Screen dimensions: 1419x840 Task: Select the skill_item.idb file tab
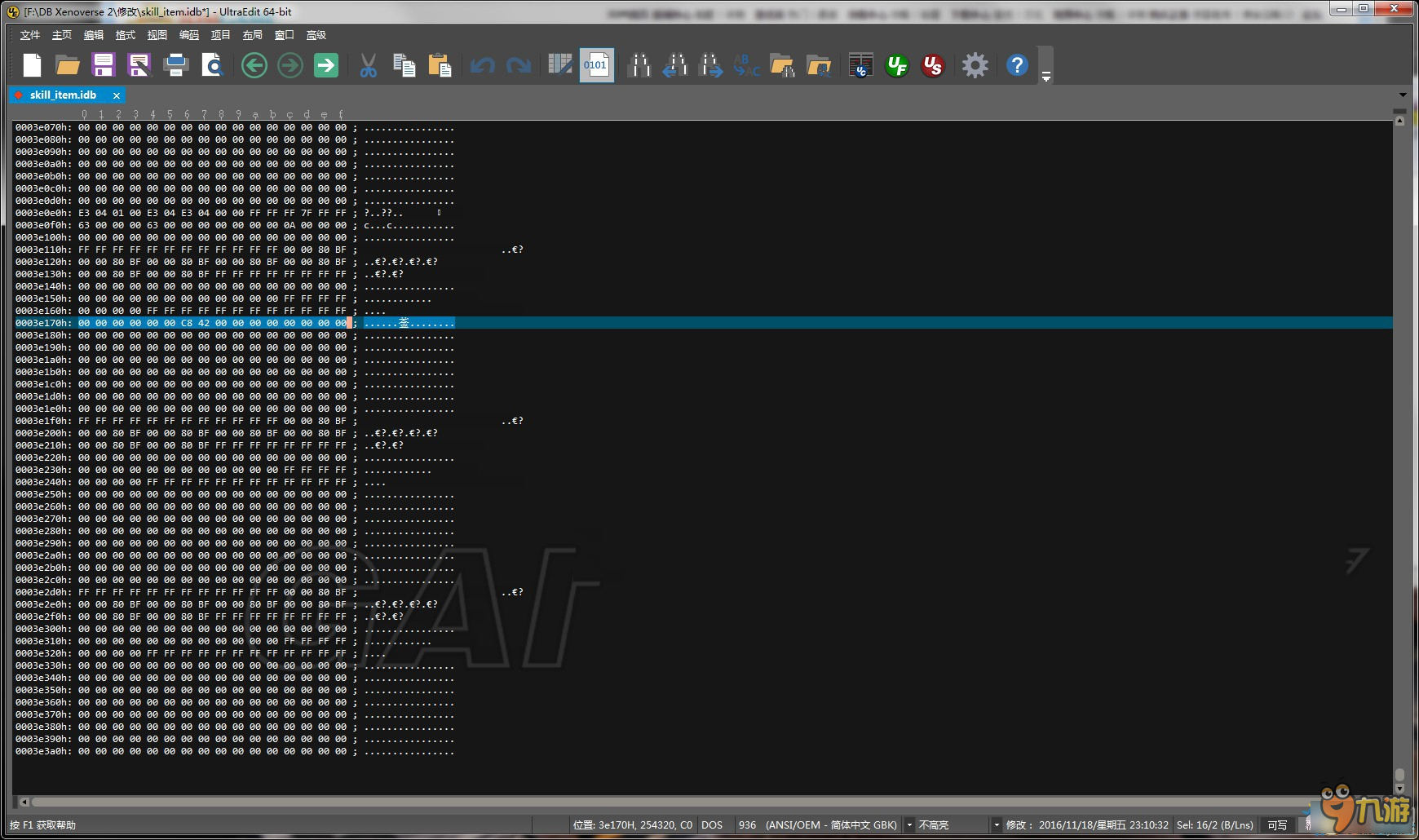point(63,95)
